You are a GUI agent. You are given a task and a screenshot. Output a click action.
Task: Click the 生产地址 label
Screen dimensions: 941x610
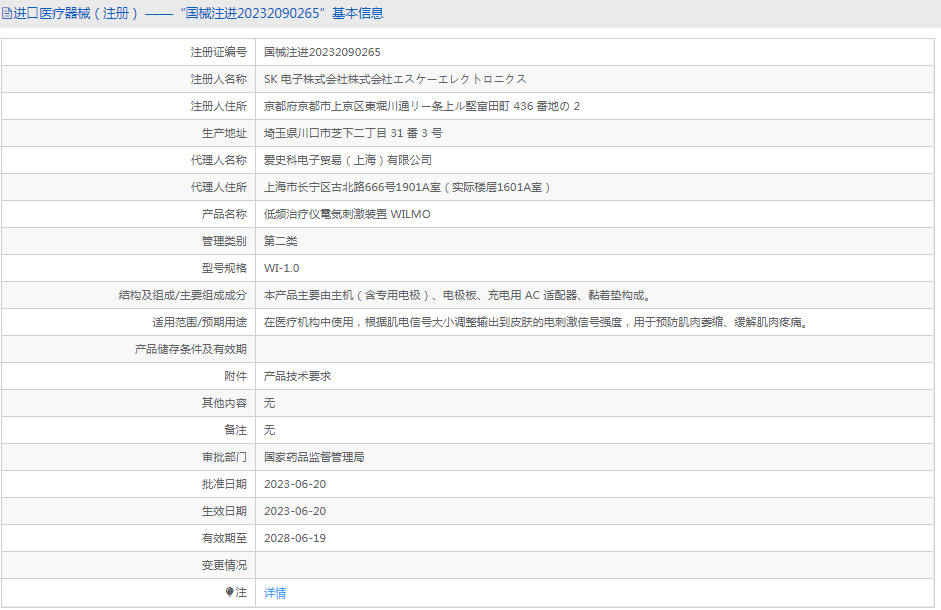[224, 133]
